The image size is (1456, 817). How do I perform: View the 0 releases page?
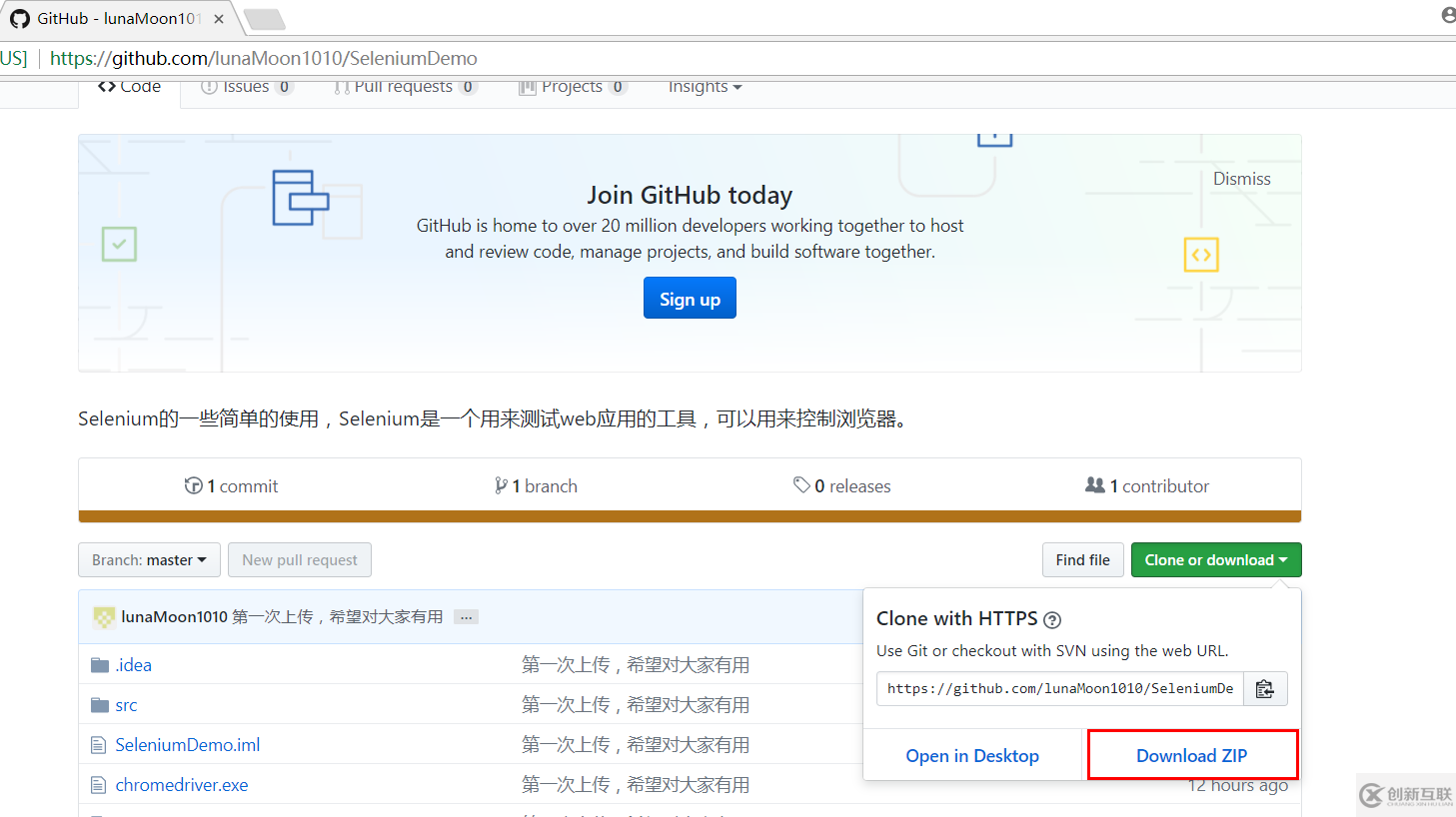pyautogui.click(x=841, y=486)
